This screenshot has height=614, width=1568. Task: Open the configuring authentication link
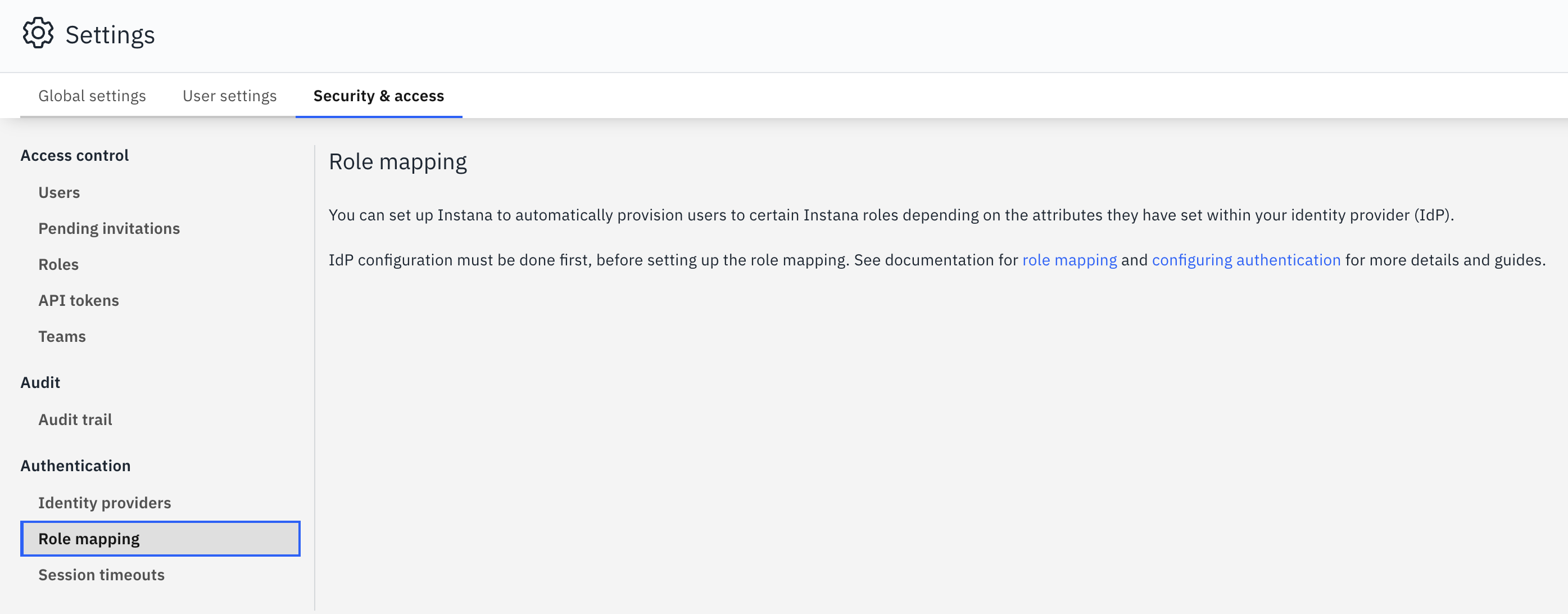1246,260
